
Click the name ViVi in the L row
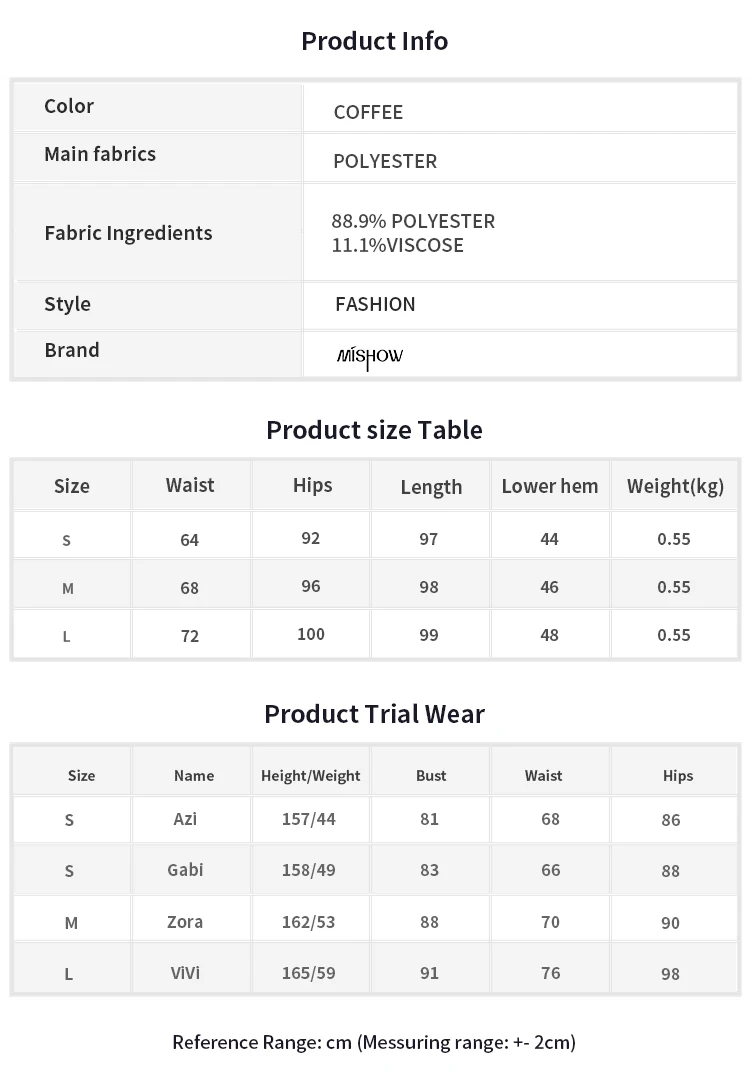point(185,973)
